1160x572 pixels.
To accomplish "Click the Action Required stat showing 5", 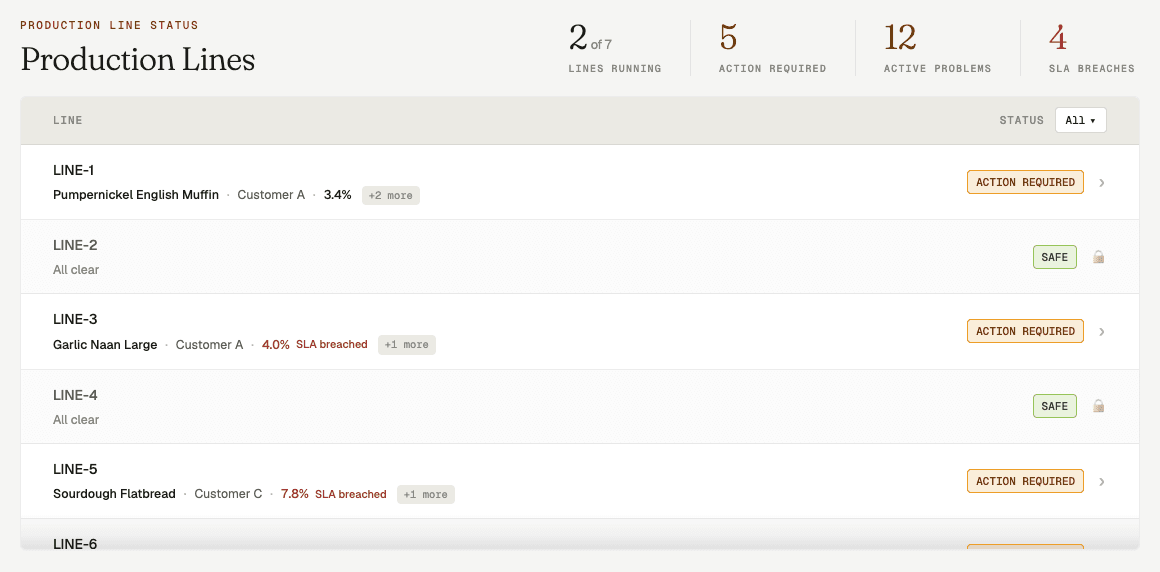I will [772, 48].
